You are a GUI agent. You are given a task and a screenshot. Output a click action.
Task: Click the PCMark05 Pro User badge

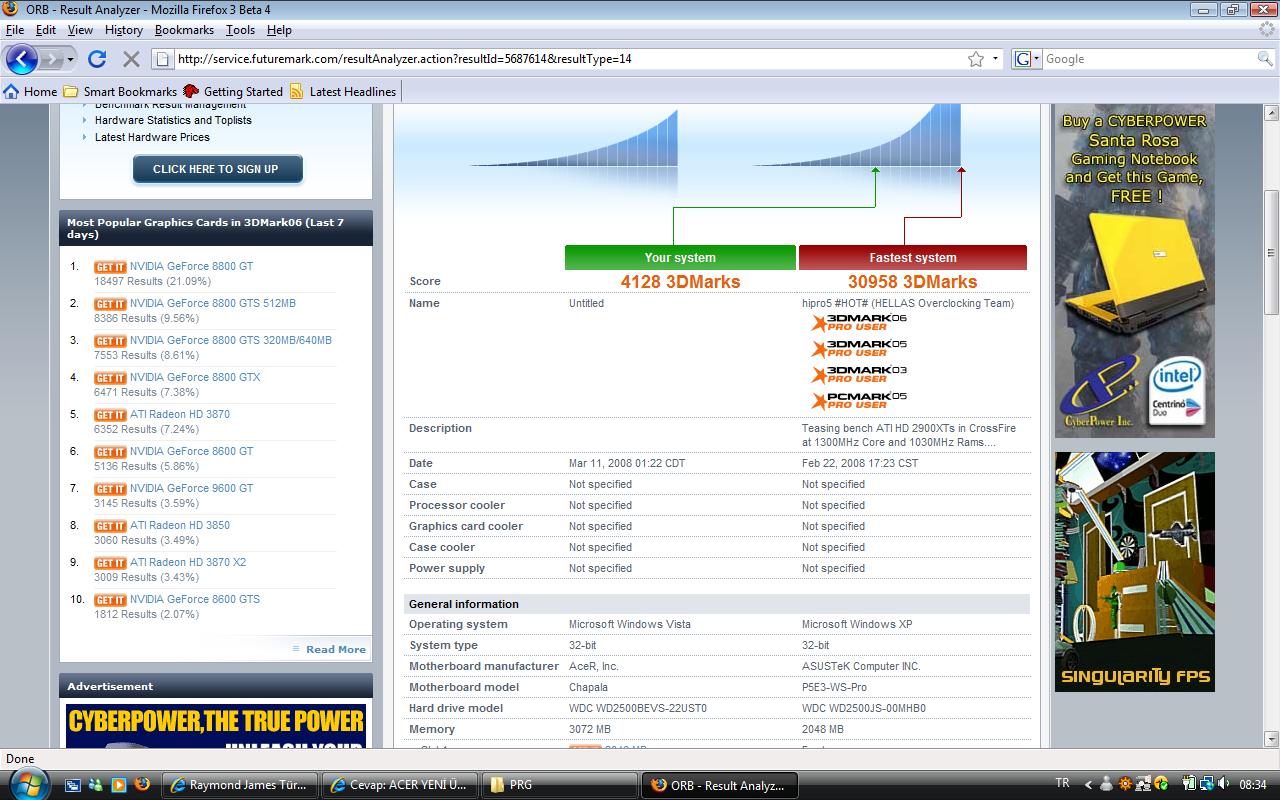click(x=859, y=400)
